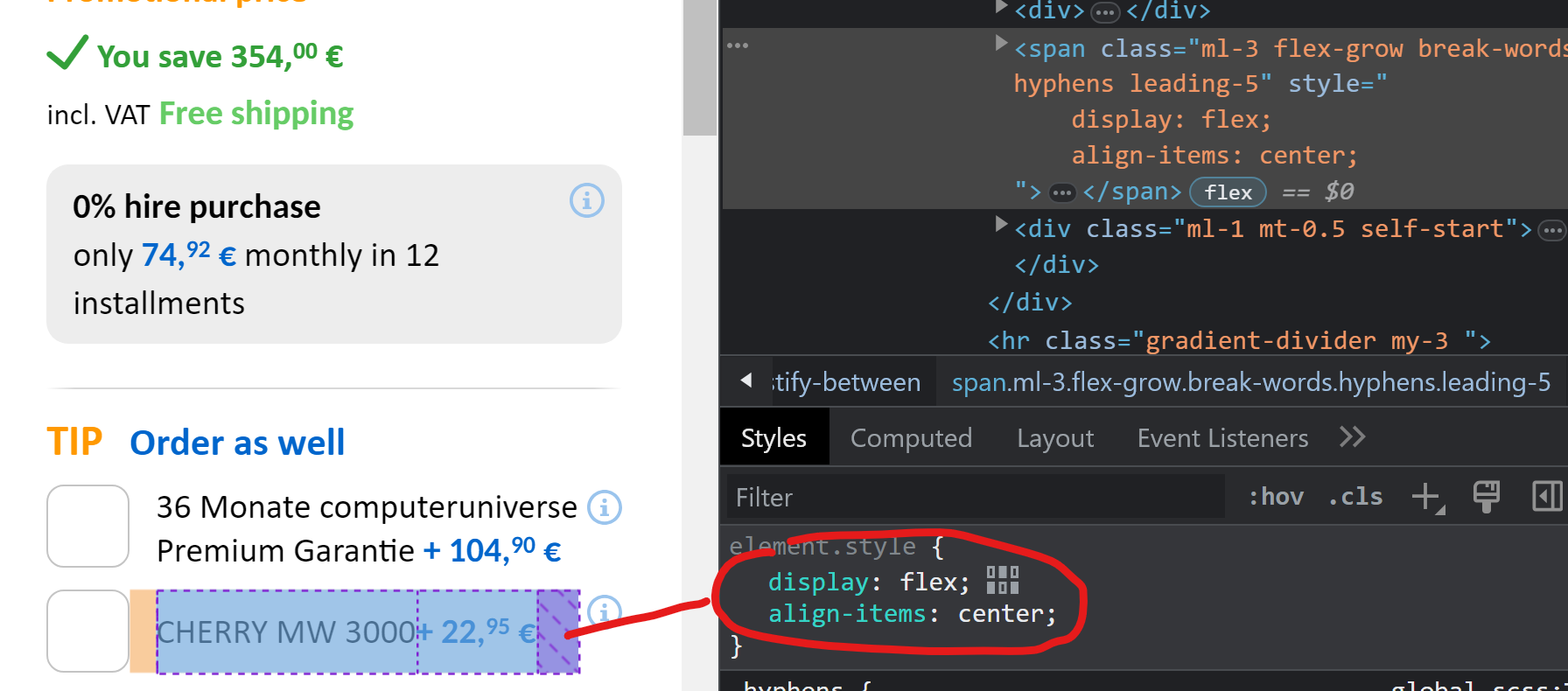Click the flex value of display property
Screen dimensions: 1568x691
928,582
